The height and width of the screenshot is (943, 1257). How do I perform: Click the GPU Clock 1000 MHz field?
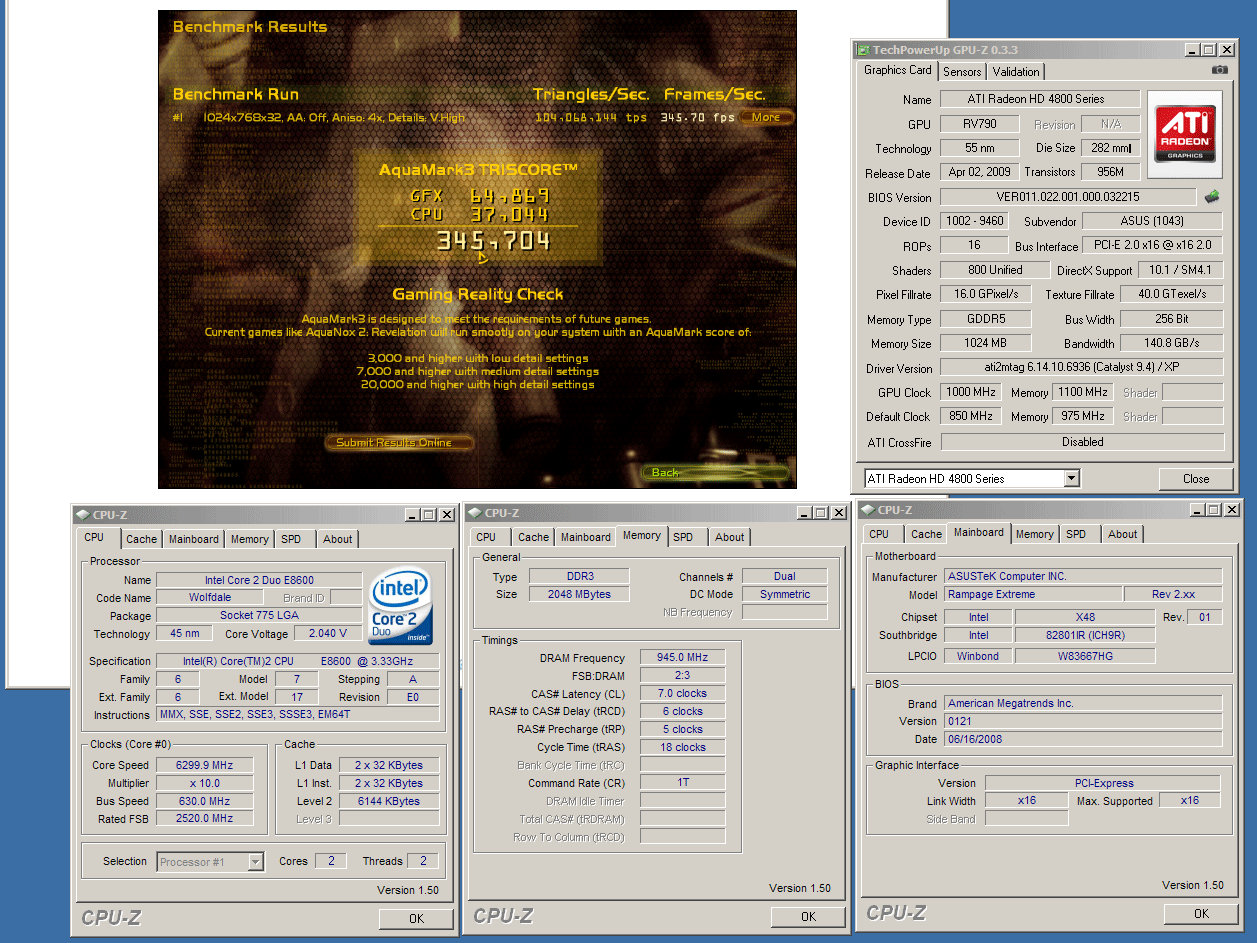click(x=973, y=392)
